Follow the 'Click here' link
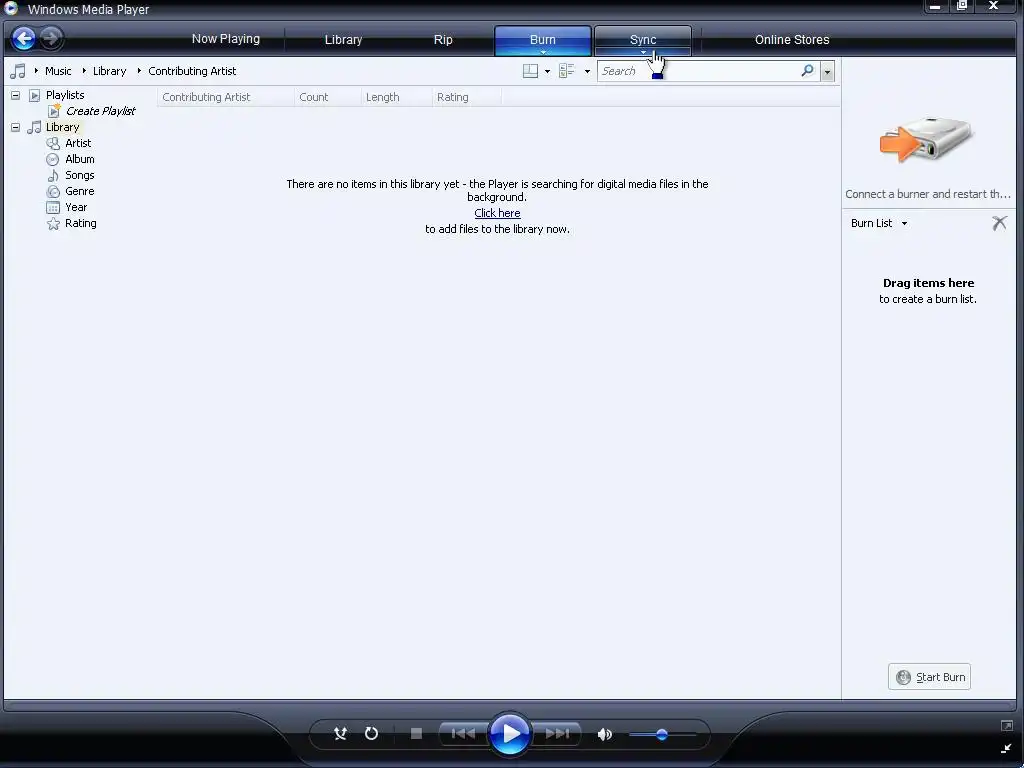Image resolution: width=1024 pixels, height=768 pixels. click(497, 213)
